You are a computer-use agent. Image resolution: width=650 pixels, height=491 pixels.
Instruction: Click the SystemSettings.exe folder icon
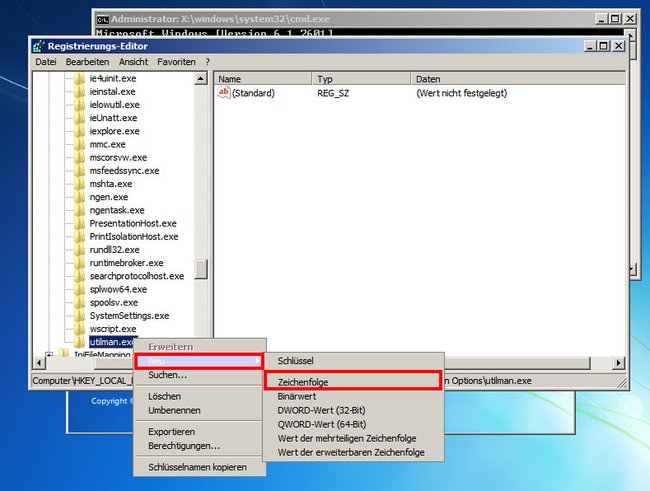pos(80,316)
